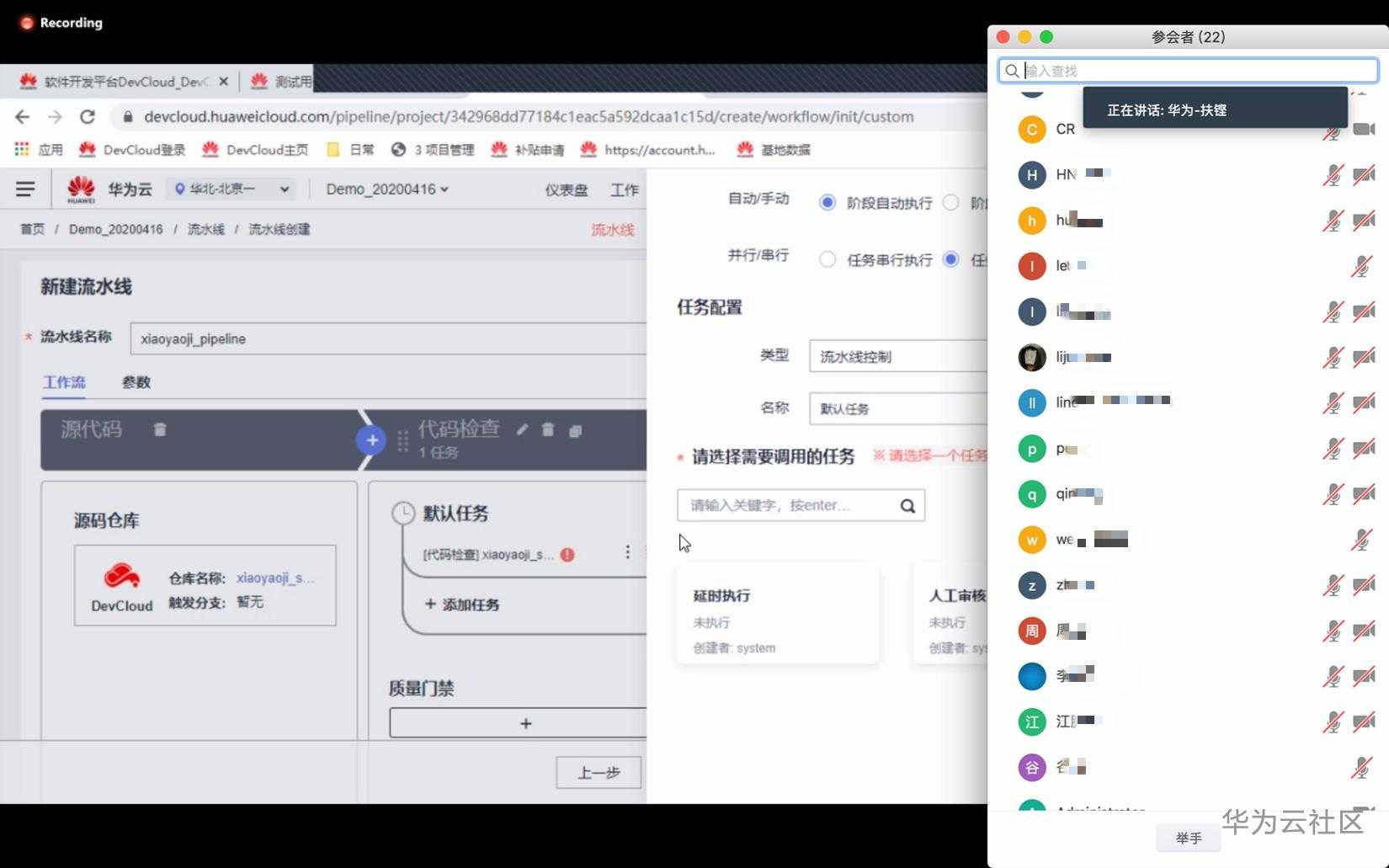Open the DevCloud登录 bookmark
Viewport: 1389px width, 868px height.
132,150
